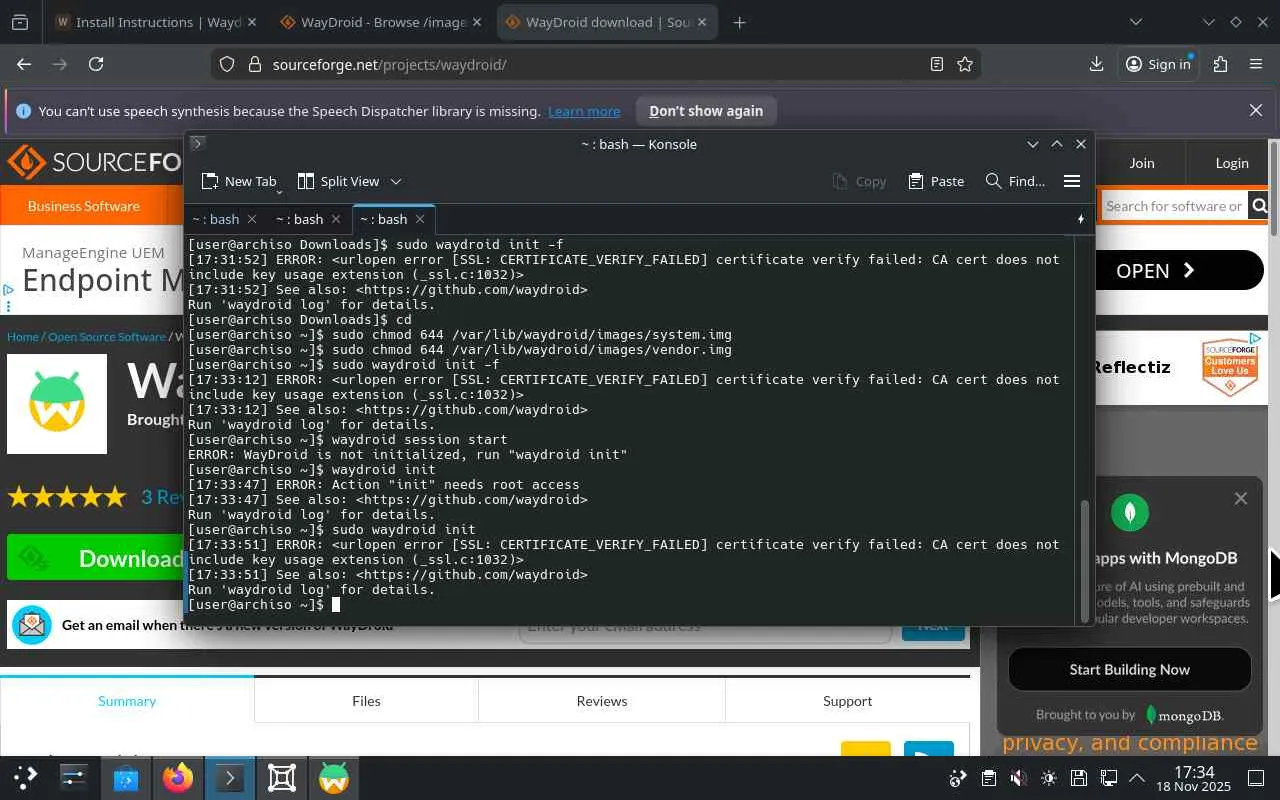Image resolution: width=1280 pixels, height=800 pixels.
Task: Open Firefox tab overview (Firefox View) icon
Action: [x=20, y=22]
